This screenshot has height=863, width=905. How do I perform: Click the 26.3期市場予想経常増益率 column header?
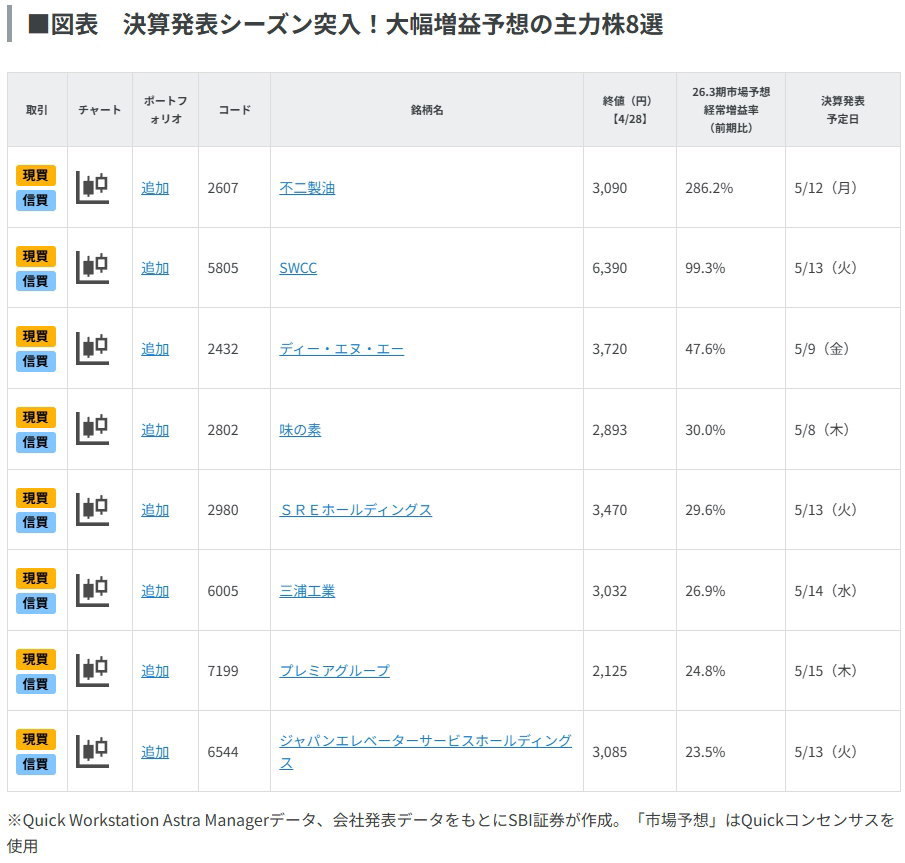click(731, 110)
